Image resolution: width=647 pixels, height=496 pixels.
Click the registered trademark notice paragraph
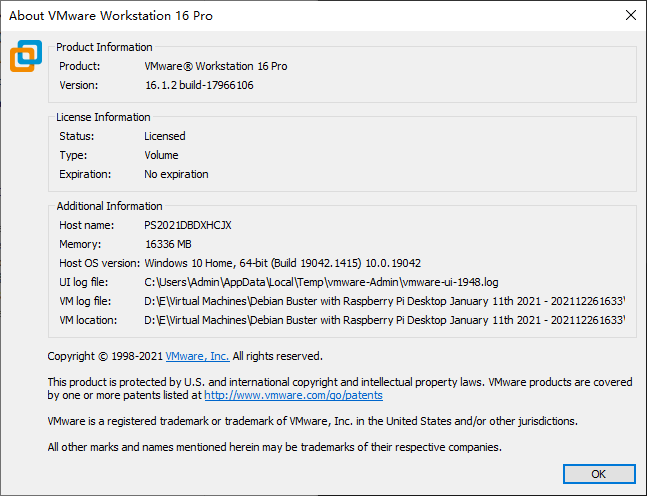click(x=312, y=421)
